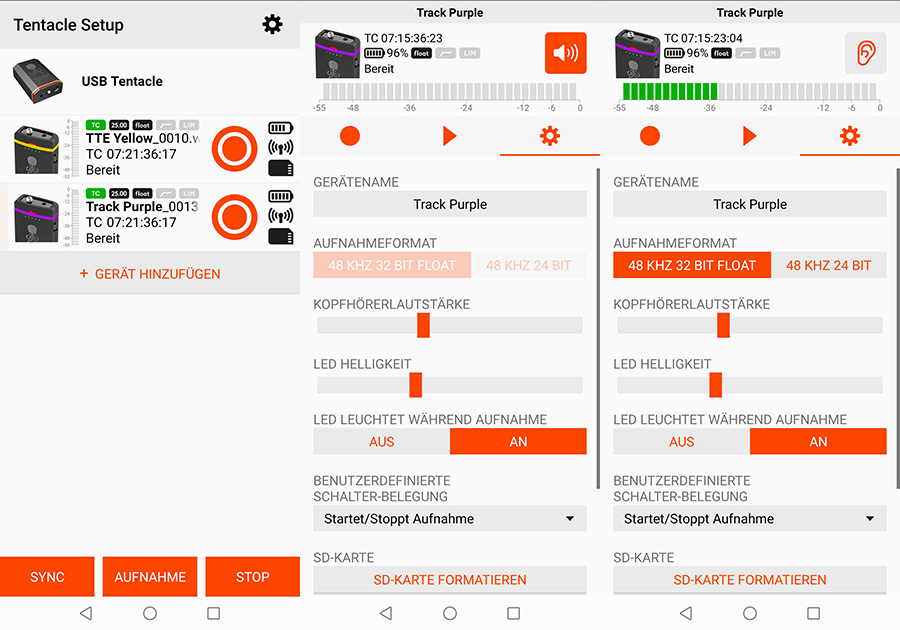The height and width of the screenshot is (630, 900).
Task: Tap Android recents button under left screen
Action: [x=214, y=613]
